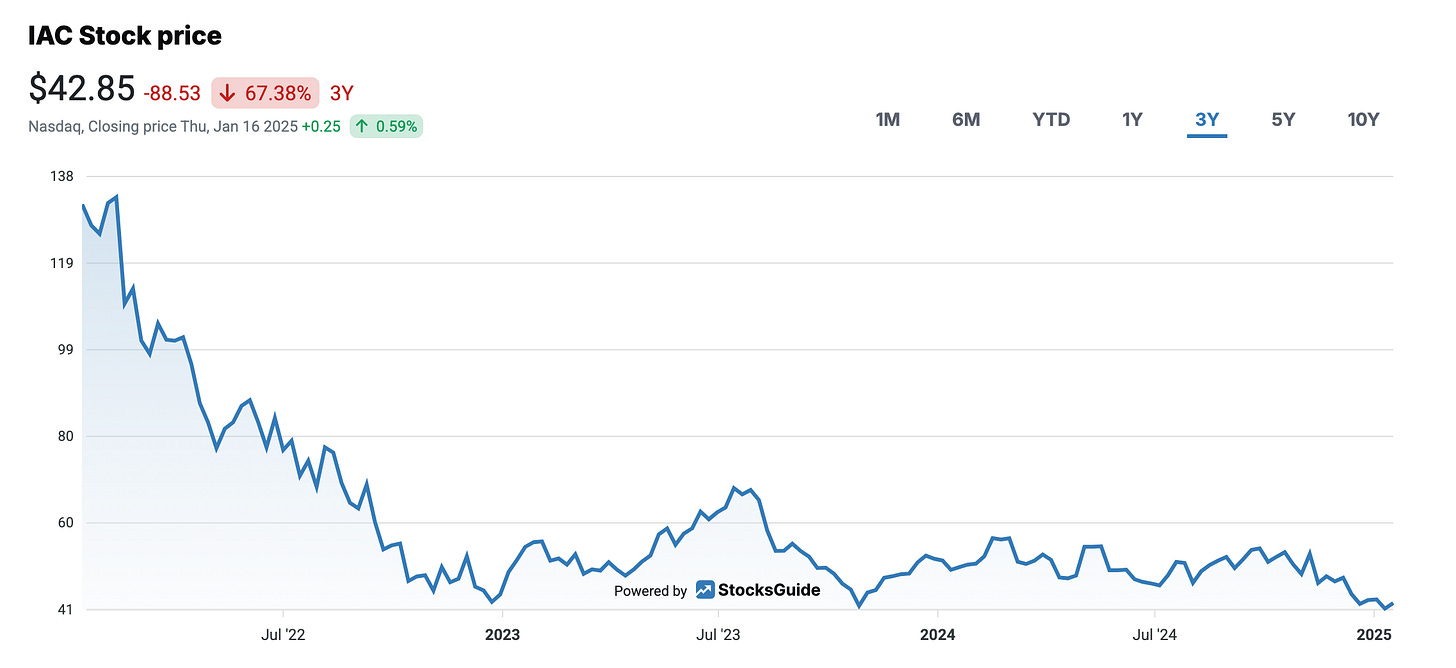
Task: Click the +0.25 daily change value
Action: [x=321, y=127]
